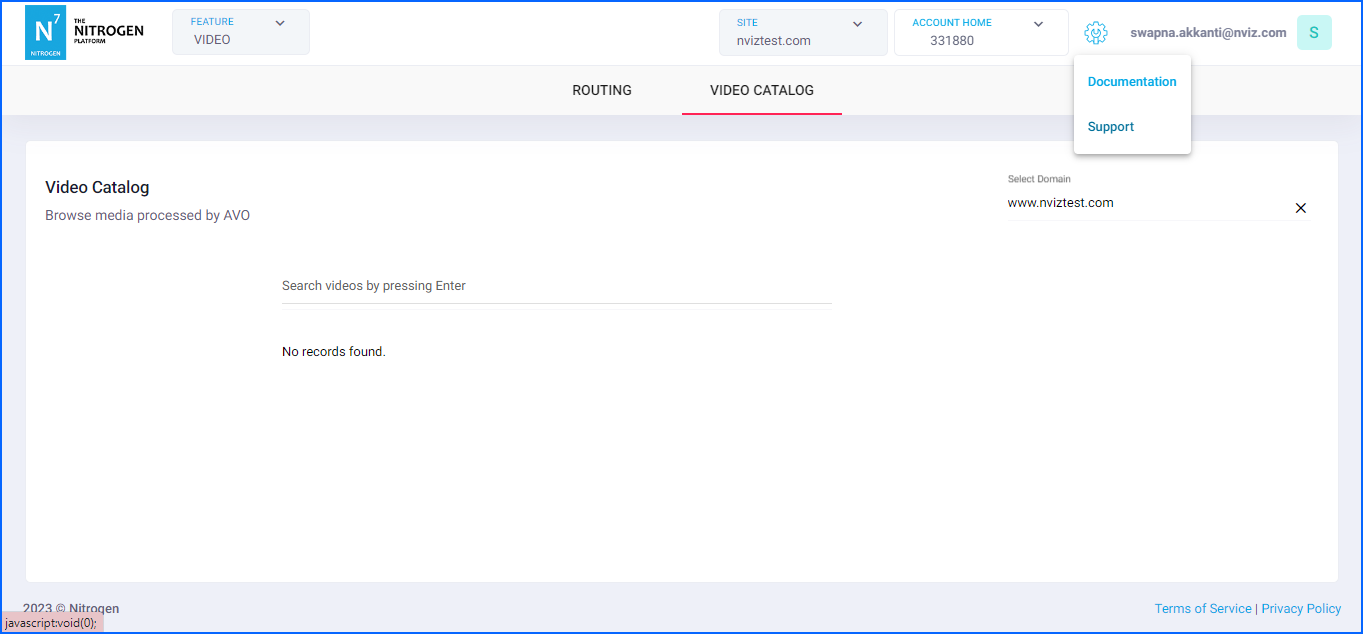Click the swapna.akkanti@nviz.com account name
The width and height of the screenshot is (1363, 634).
[x=1208, y=33]
